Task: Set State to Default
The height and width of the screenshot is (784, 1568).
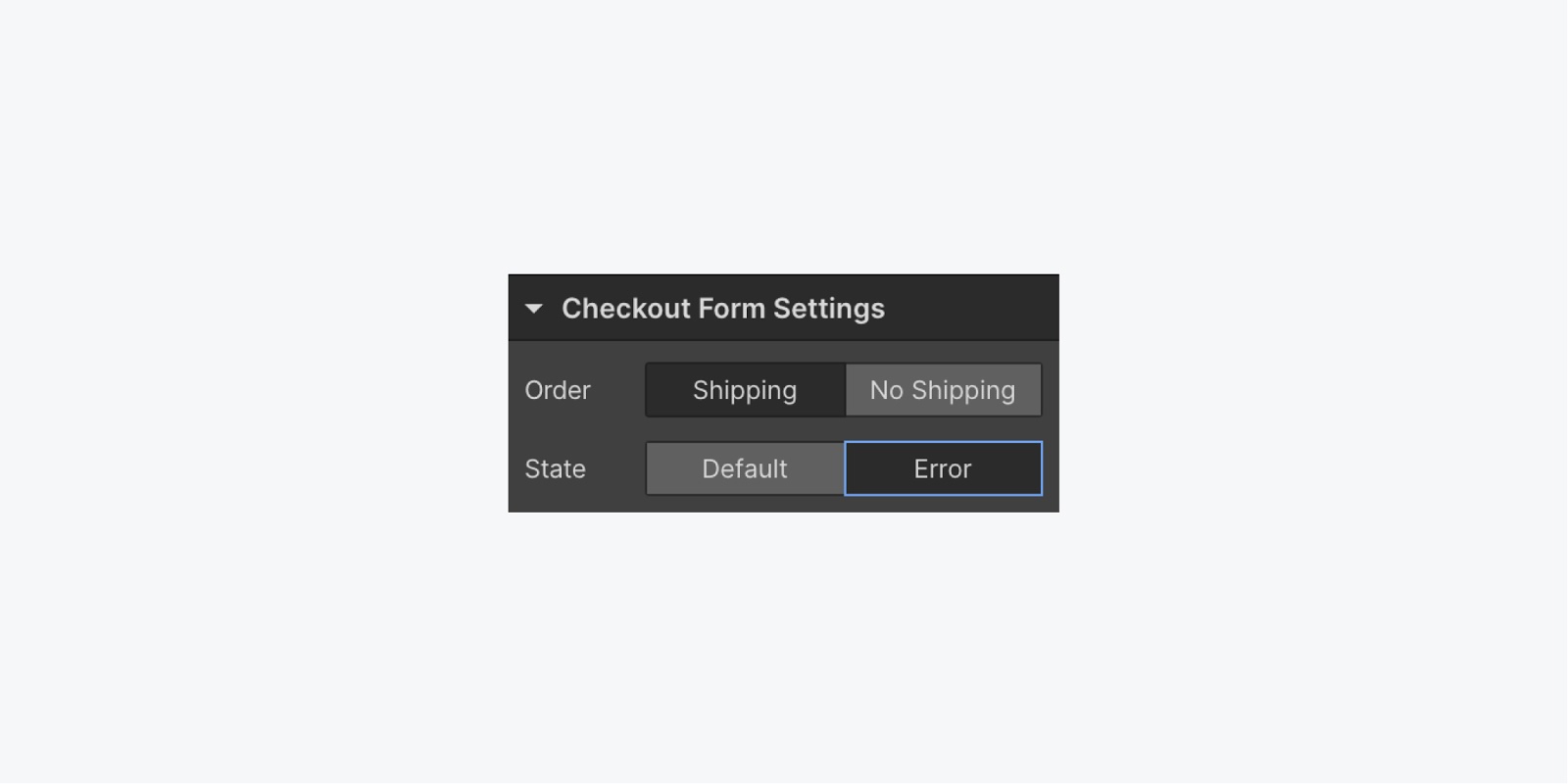Action: coord(745,468)
